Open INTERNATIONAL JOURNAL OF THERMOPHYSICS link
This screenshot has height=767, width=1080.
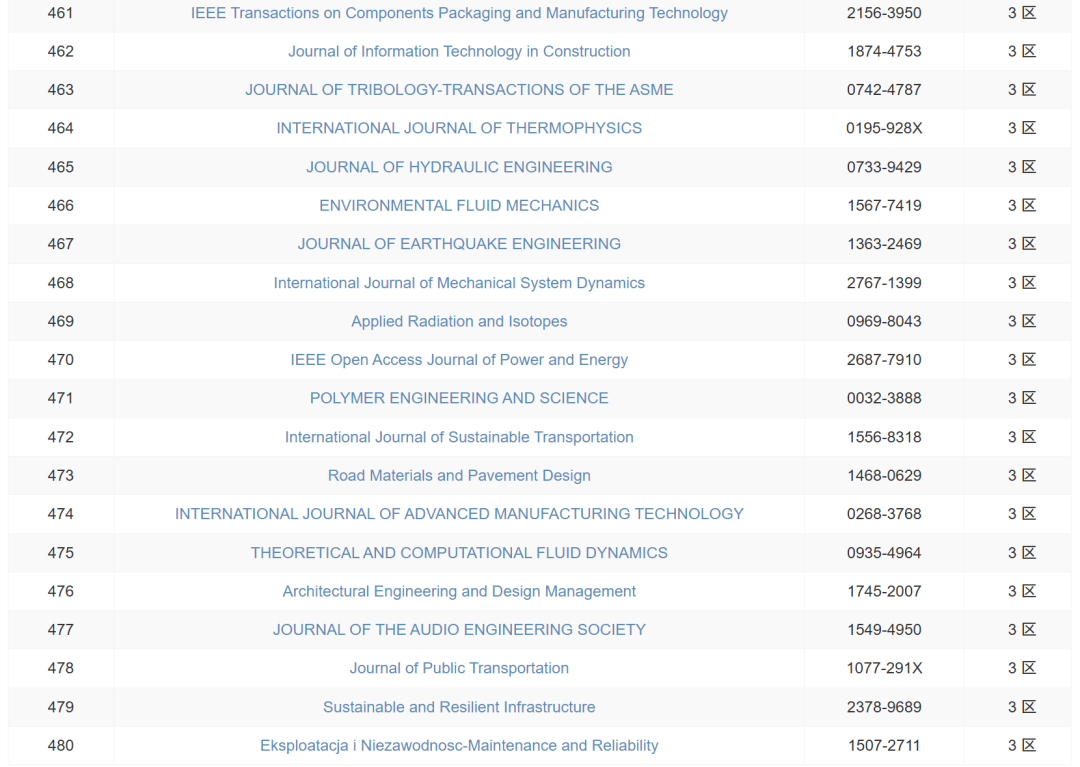(459, 129)
